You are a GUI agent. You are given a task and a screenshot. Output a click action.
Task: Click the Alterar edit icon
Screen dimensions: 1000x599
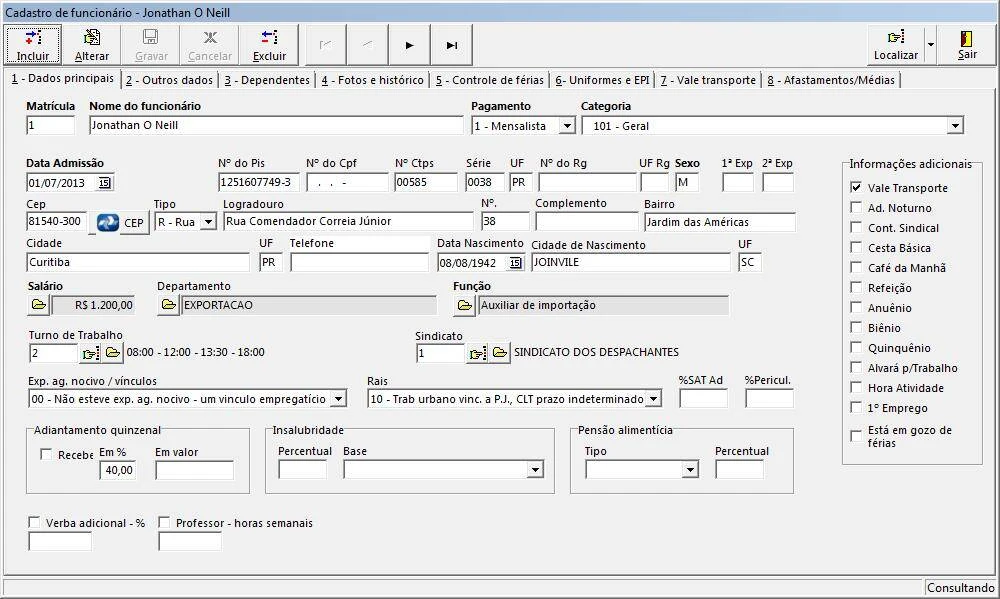92,38
